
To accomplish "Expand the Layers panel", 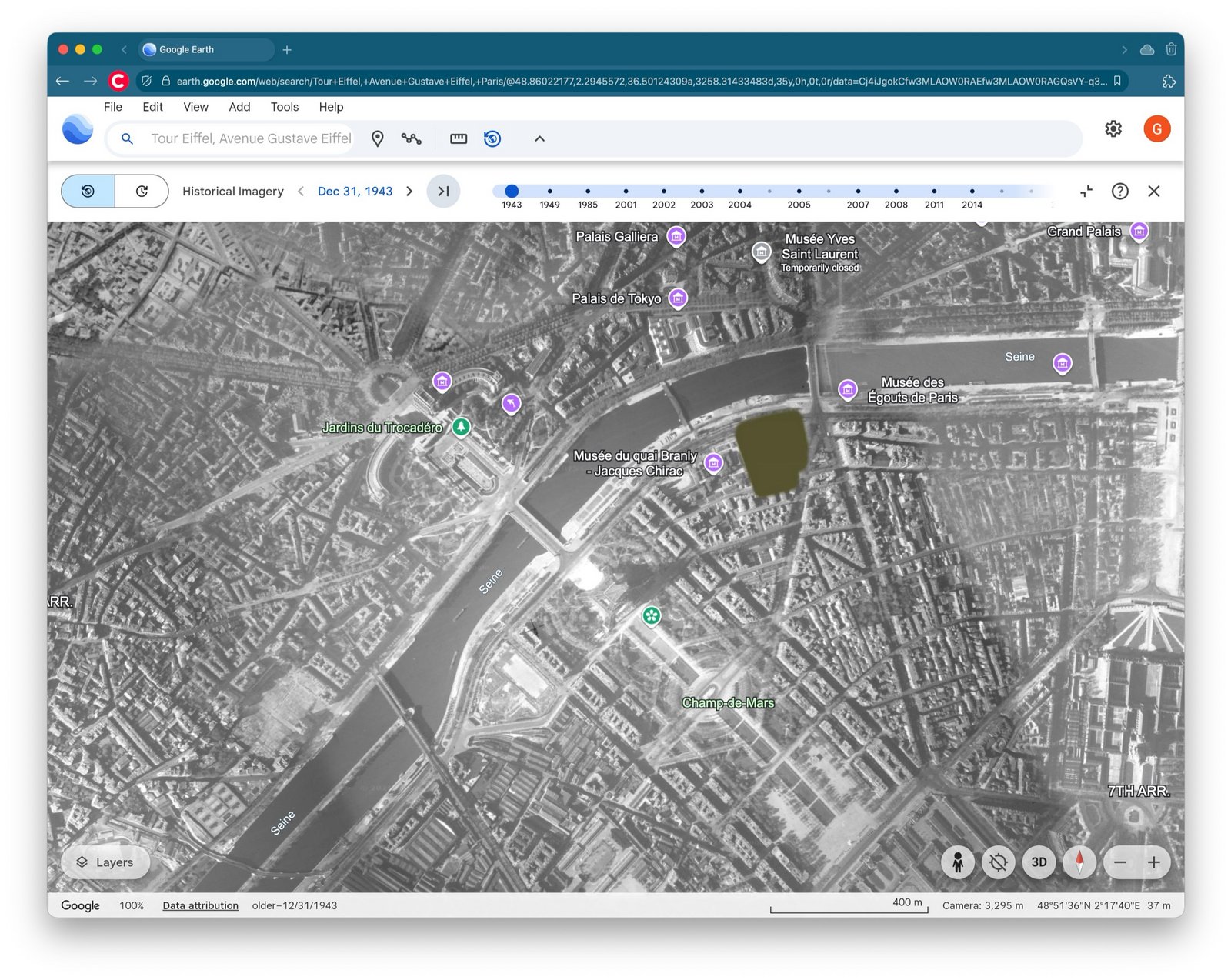I will [x=105, y=862].
